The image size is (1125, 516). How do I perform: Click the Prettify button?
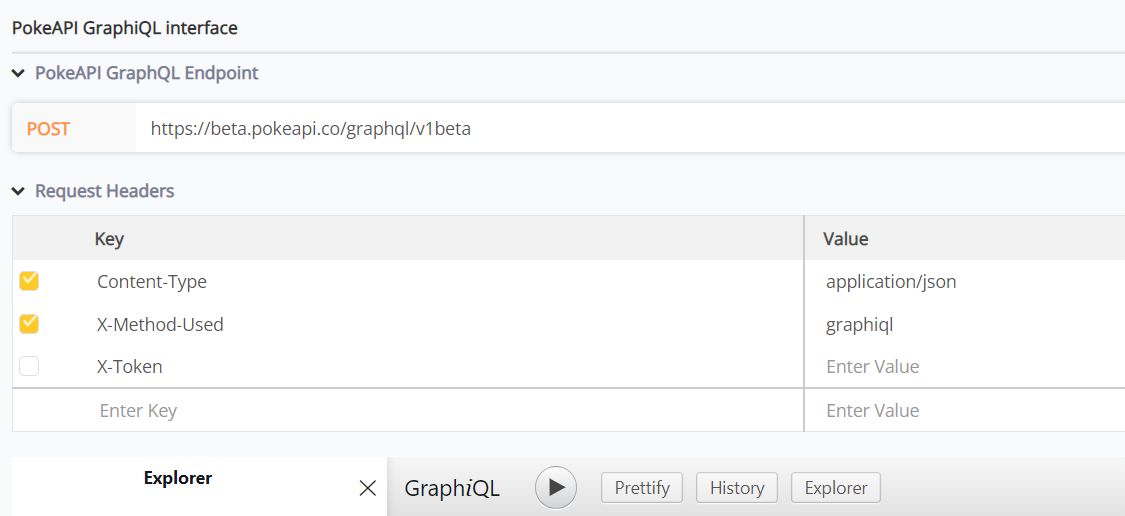[642, 488]
